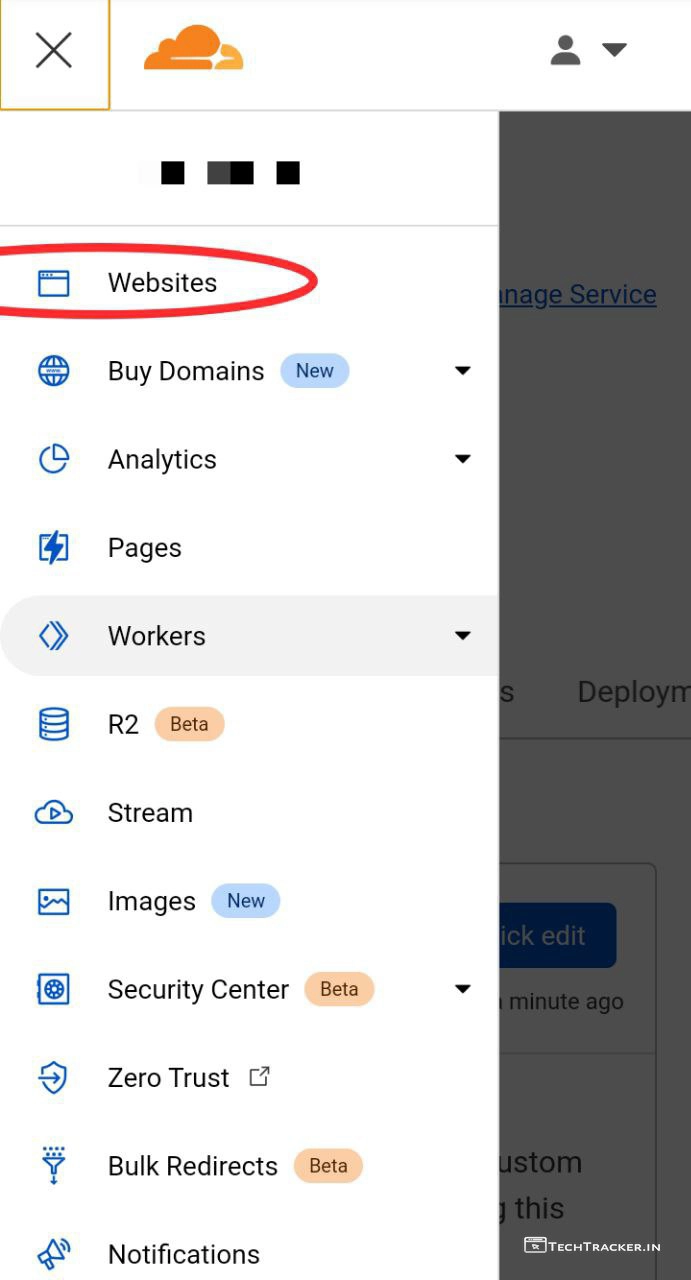Go to Notifications in the sidebar
Screen dimensions: 691x1280
[x=184, y=1254]
